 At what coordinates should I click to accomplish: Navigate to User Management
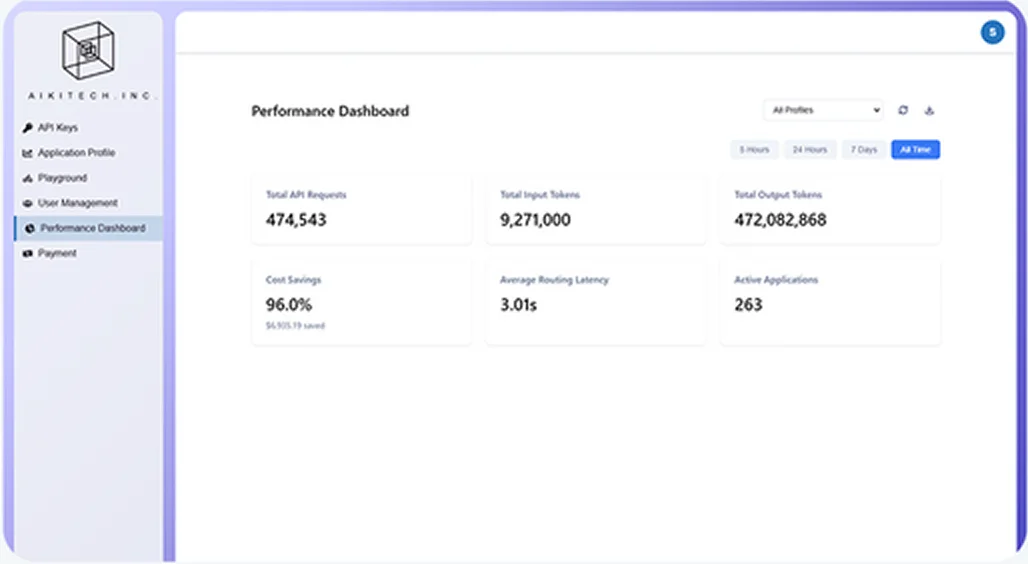coord(89,203)
